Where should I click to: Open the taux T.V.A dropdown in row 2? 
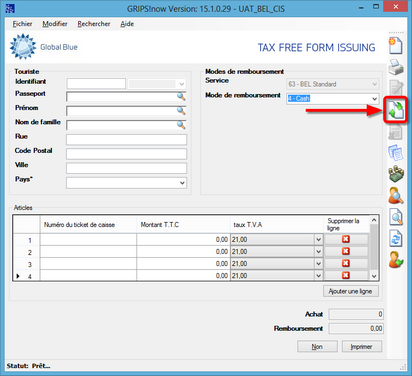pyautogui.click(x=318, y=252)
